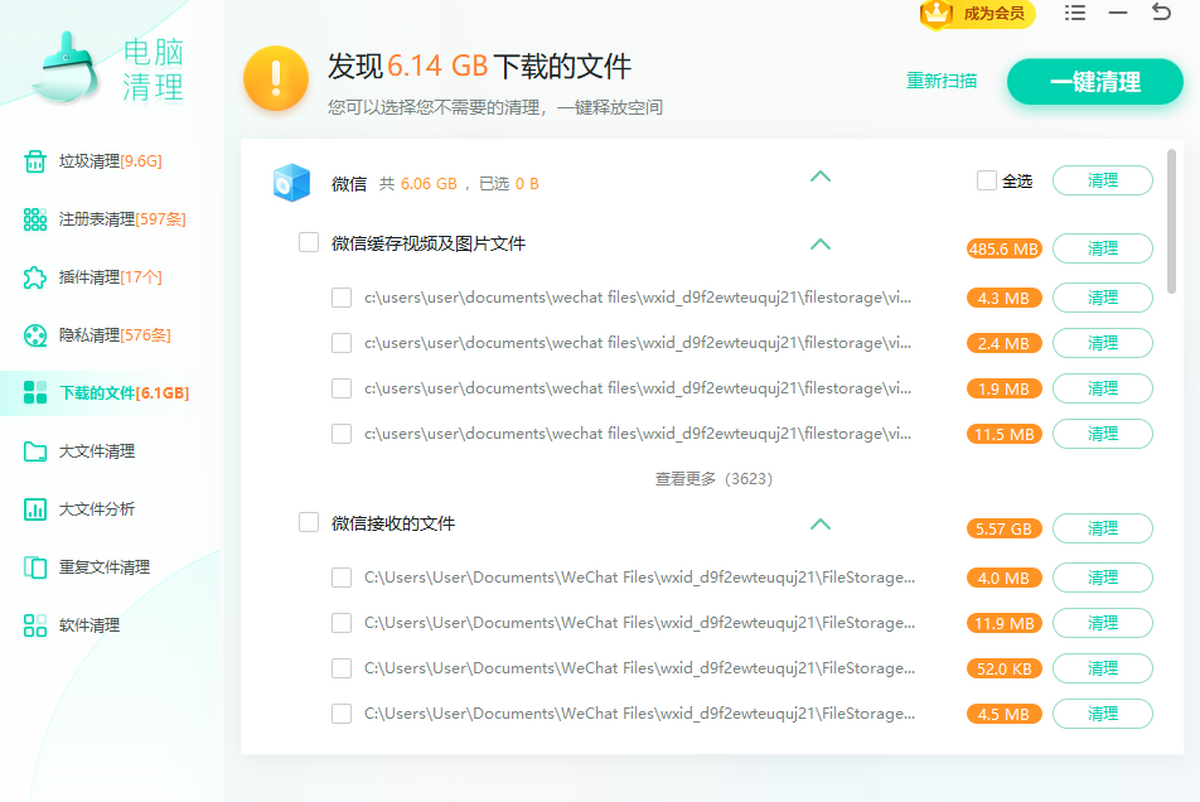1200x802 pixels.
Task: Collapse the 微信 section with its chevron
Action: click(x=820, y=177)
